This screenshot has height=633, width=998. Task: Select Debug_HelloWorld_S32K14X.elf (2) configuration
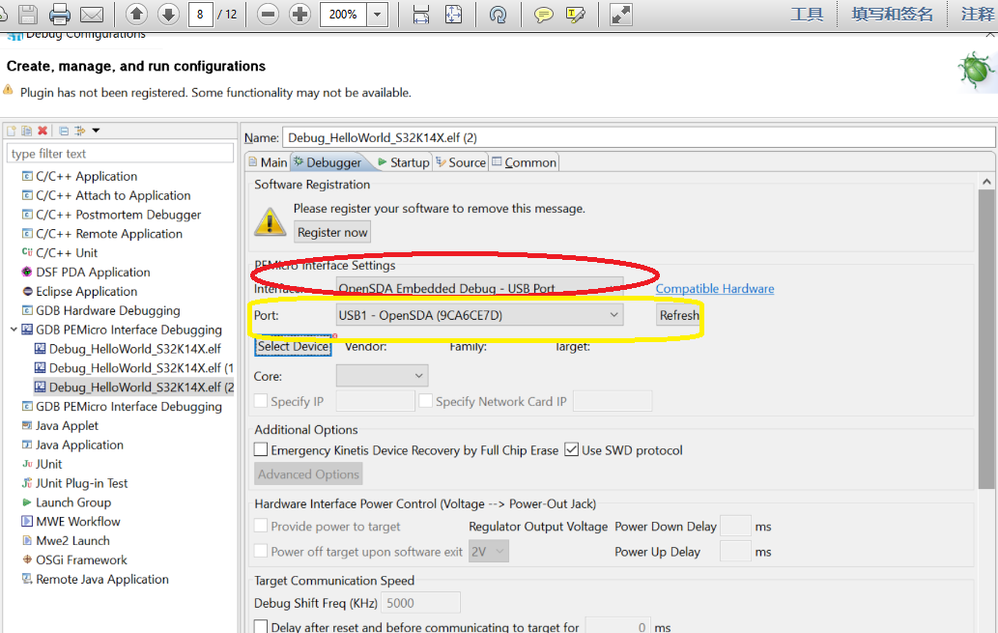134,387
